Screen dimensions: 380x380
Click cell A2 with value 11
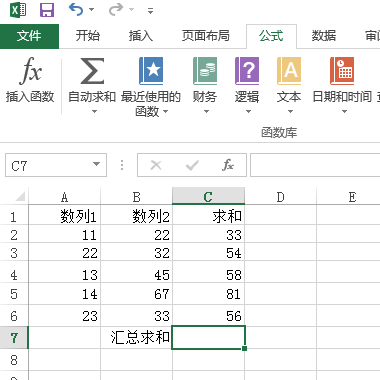coord(64,235)
